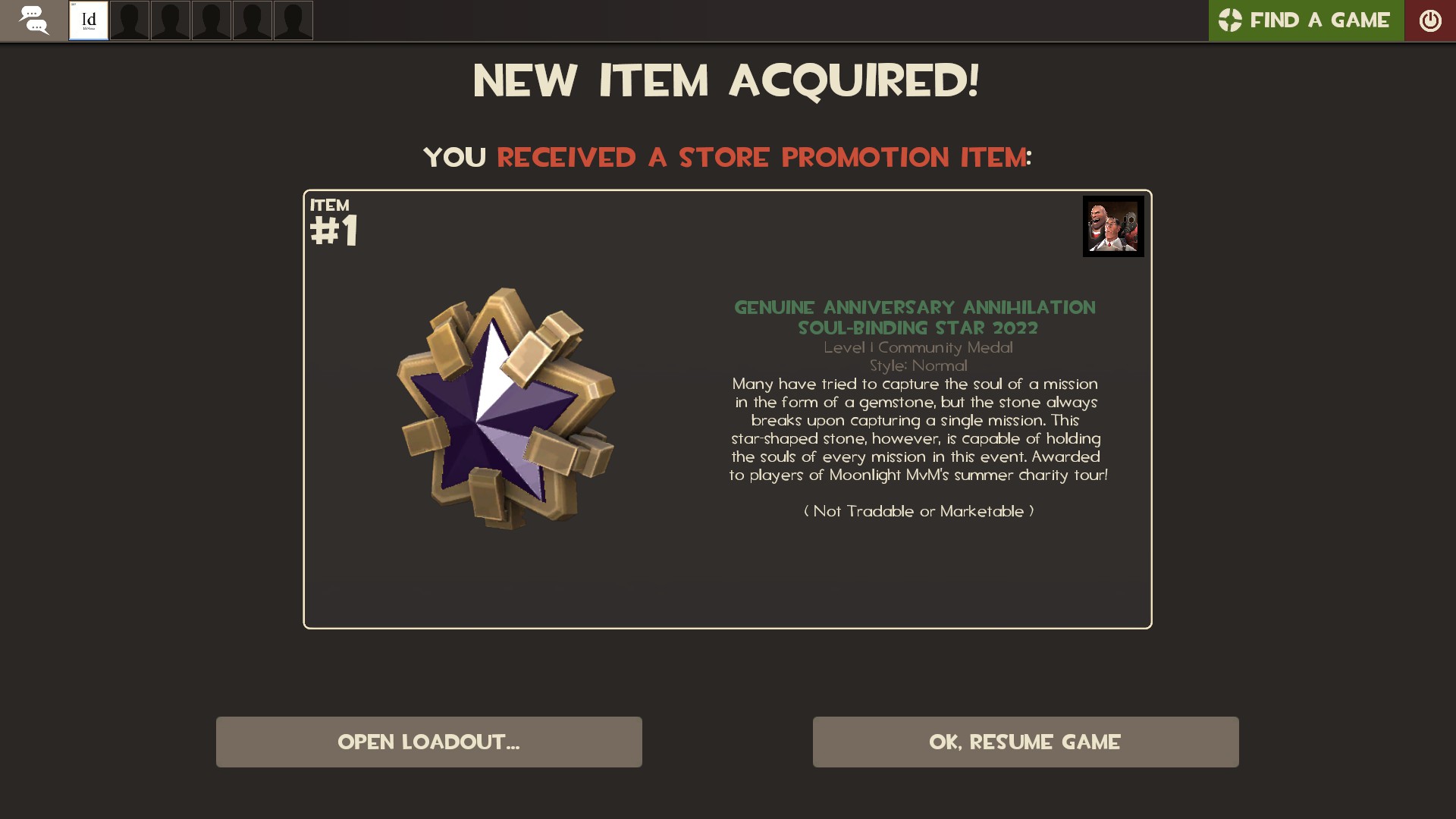Select the first empty party slot silhouette
Image resolution: width=1456 pixels, height=819 pixels.
point(130,20)
